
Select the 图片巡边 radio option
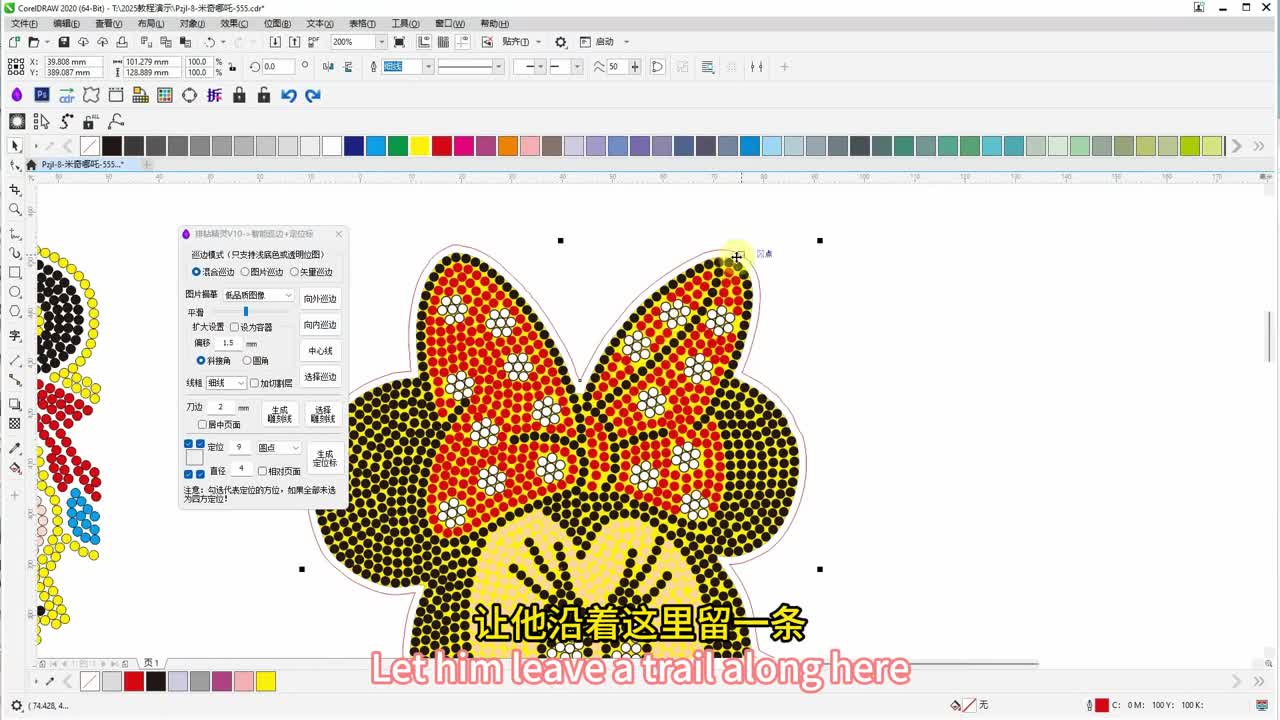(245, 272)
